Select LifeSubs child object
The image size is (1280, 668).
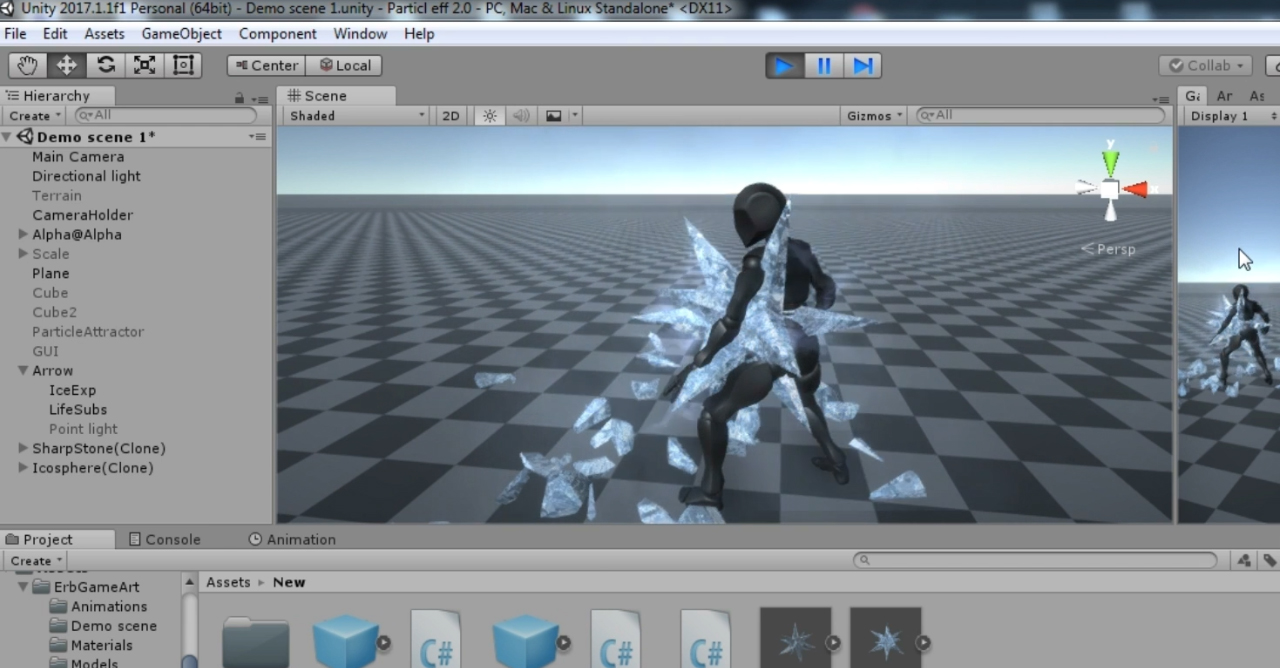coord(78,410)
